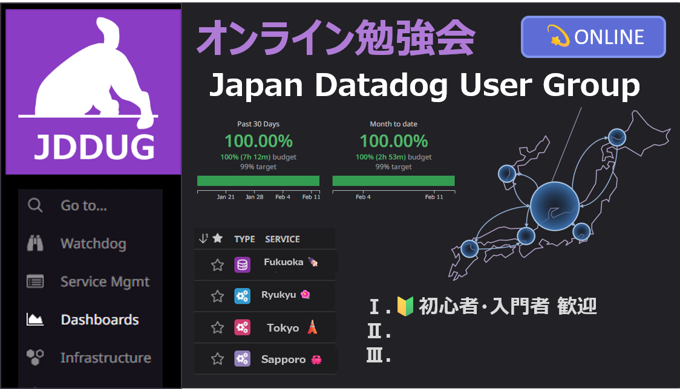This screenshot has height=389, width=680.
Task: Sort by TYPE column header
Action: pos(245,239)
